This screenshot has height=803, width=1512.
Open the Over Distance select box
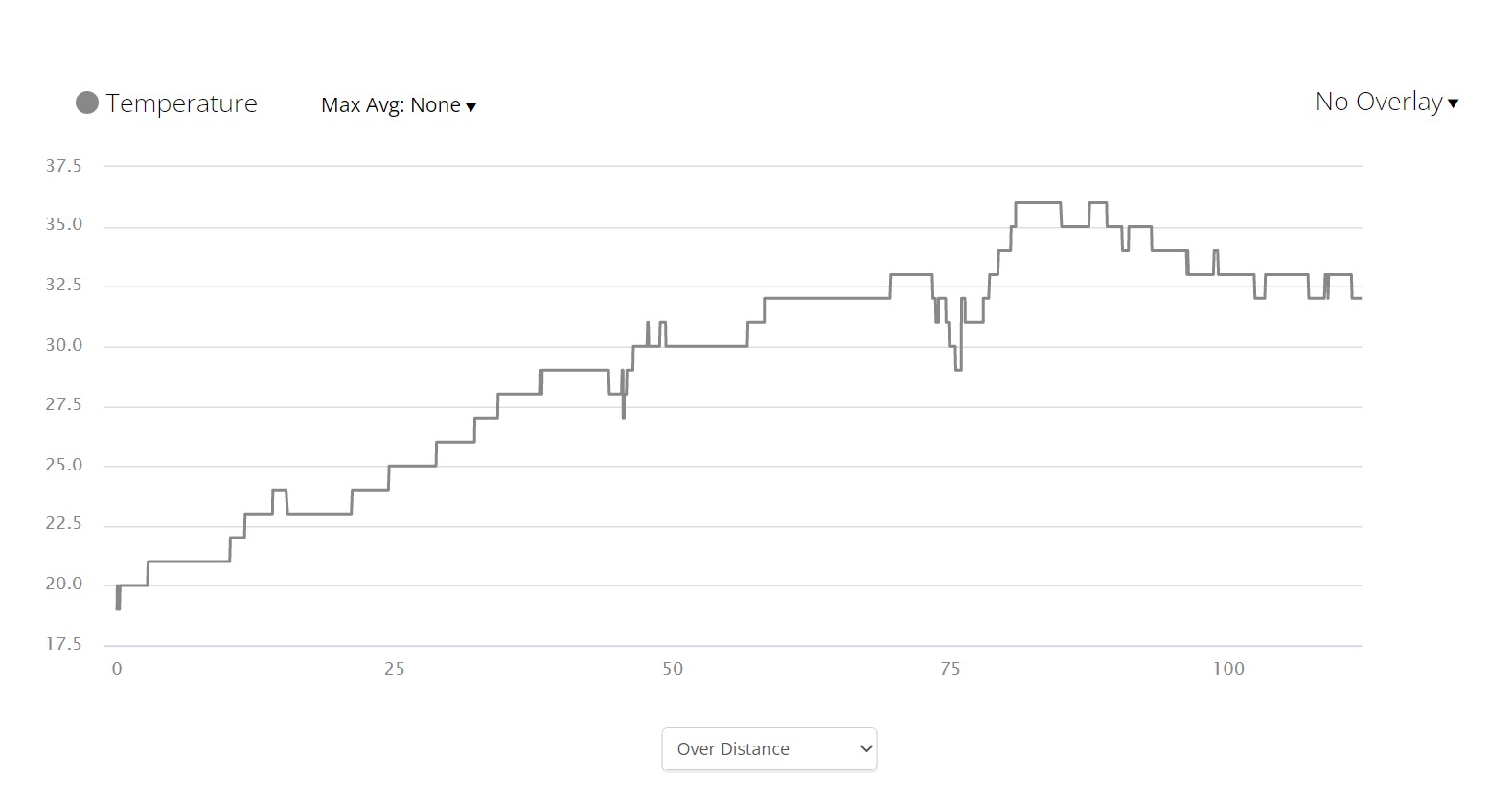pos(768,748)
